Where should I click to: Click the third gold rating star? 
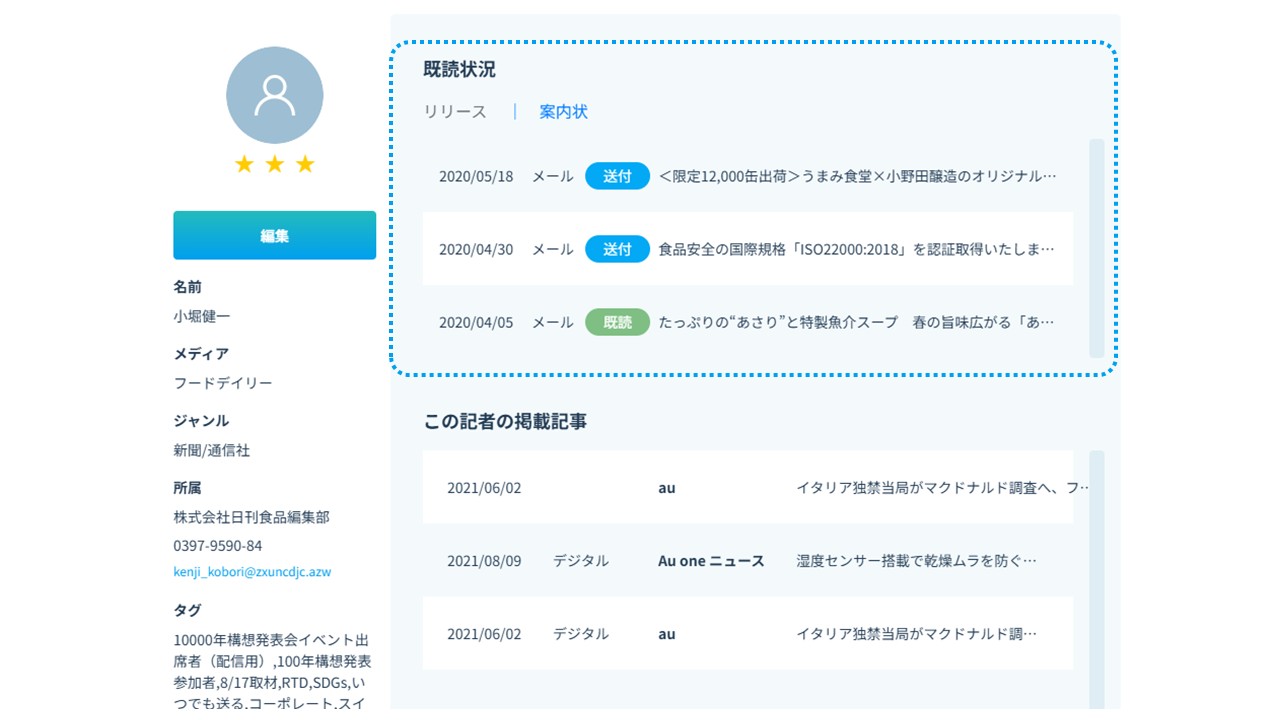pyautogui.click(x=305, y=164)
